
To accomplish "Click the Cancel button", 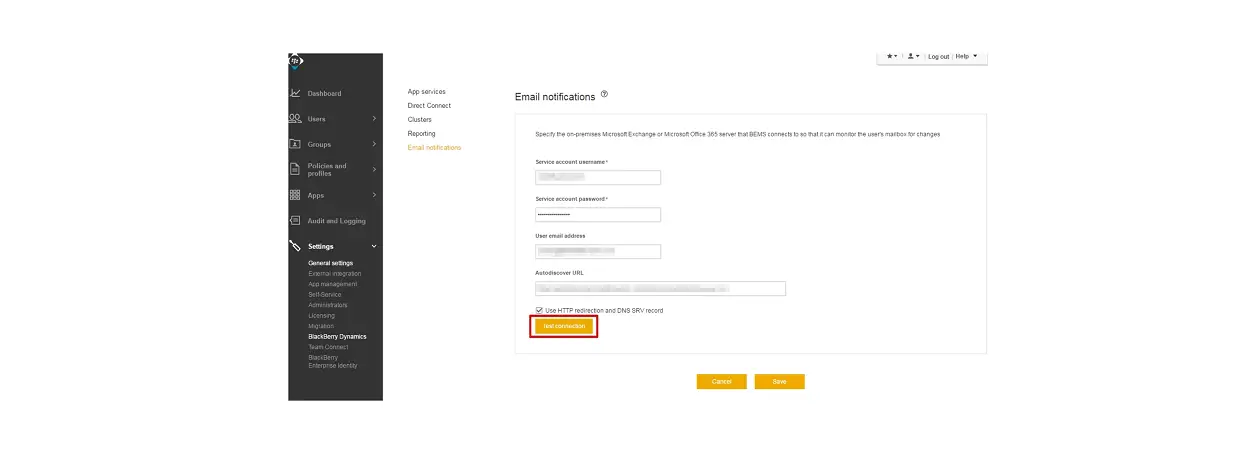I will [722, 382].
